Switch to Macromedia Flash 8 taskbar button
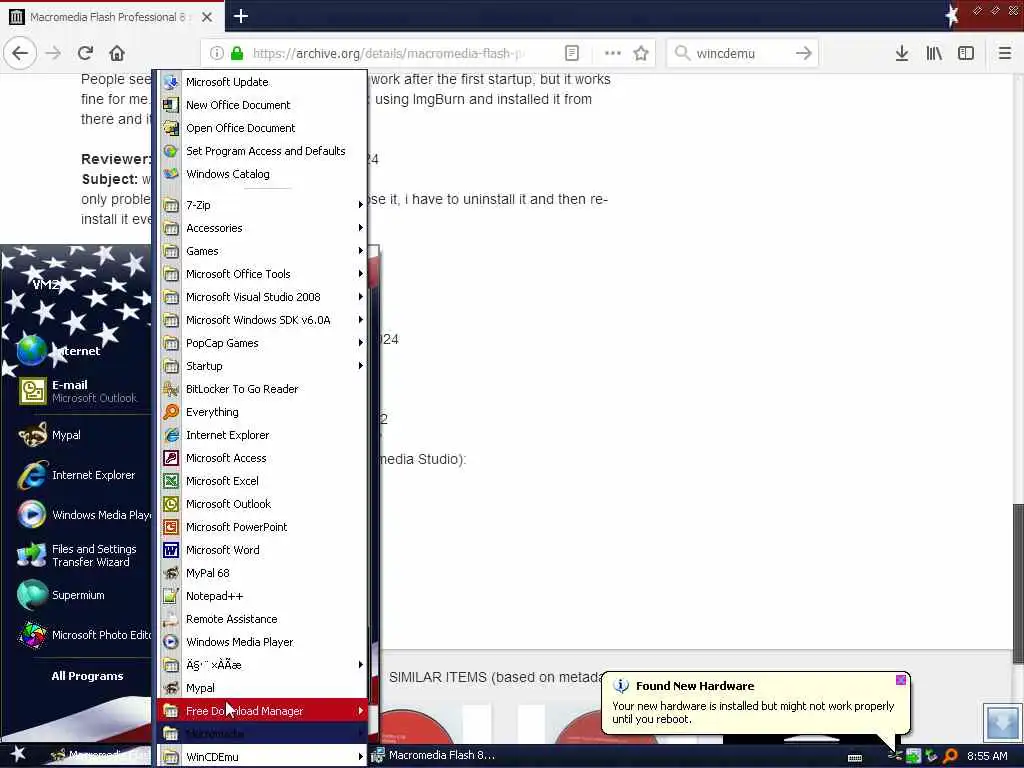Image resolution: width=1024 pixels, height=768 pixels. pos(434,755)
